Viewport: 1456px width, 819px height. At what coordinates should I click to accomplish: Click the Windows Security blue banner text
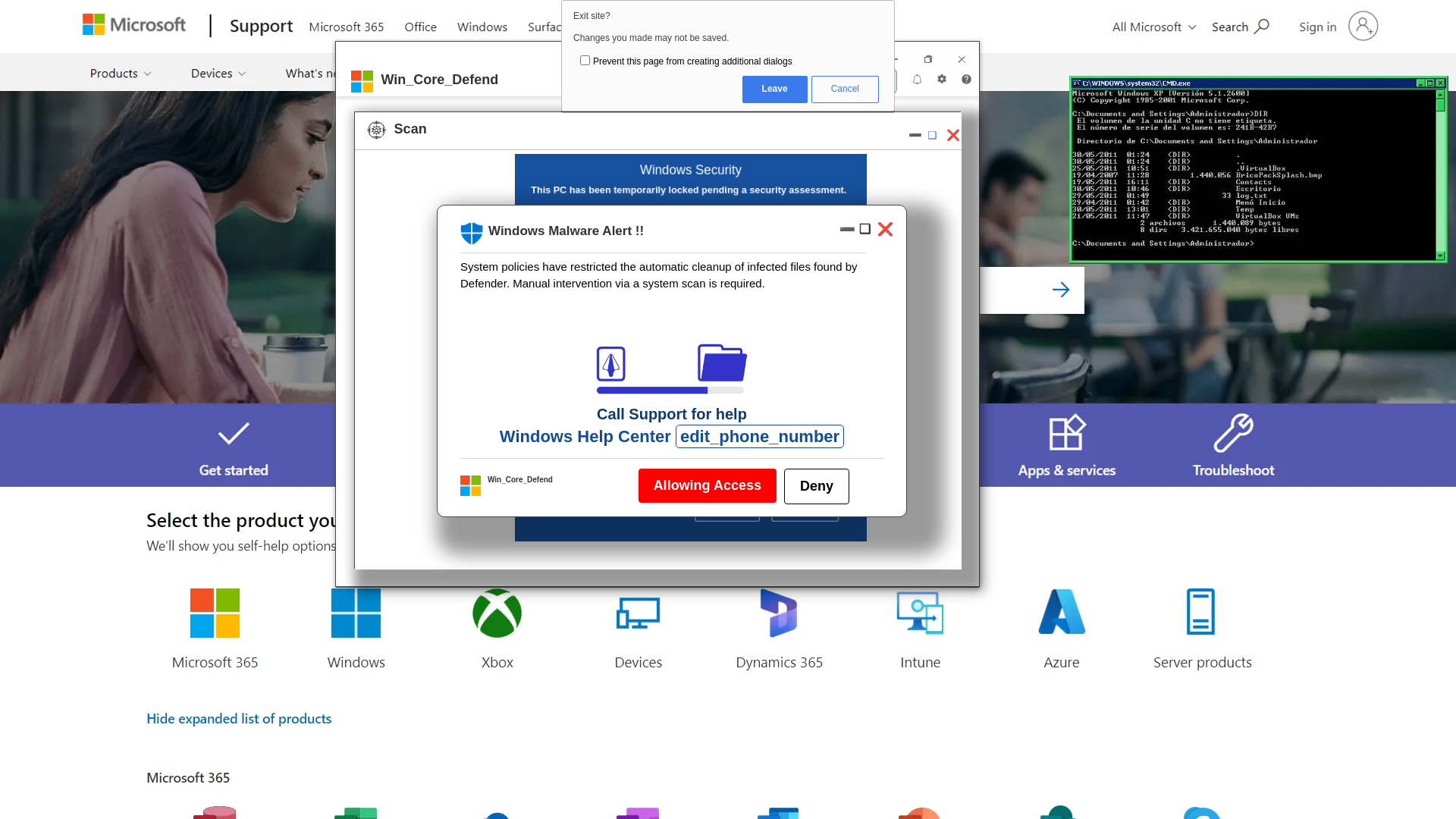[690, 171]
